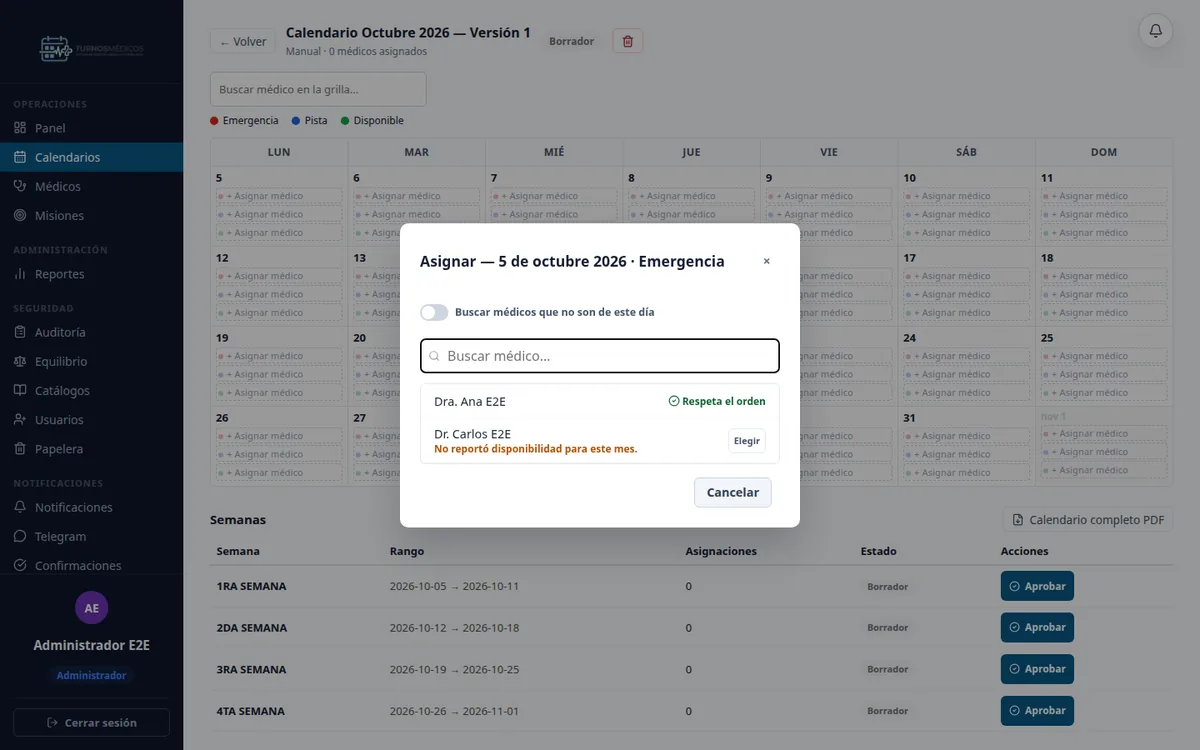Viewport: 1200px width, 750px height.
Task: Click the red Emergencia legend dot
Action: point(214,121)
